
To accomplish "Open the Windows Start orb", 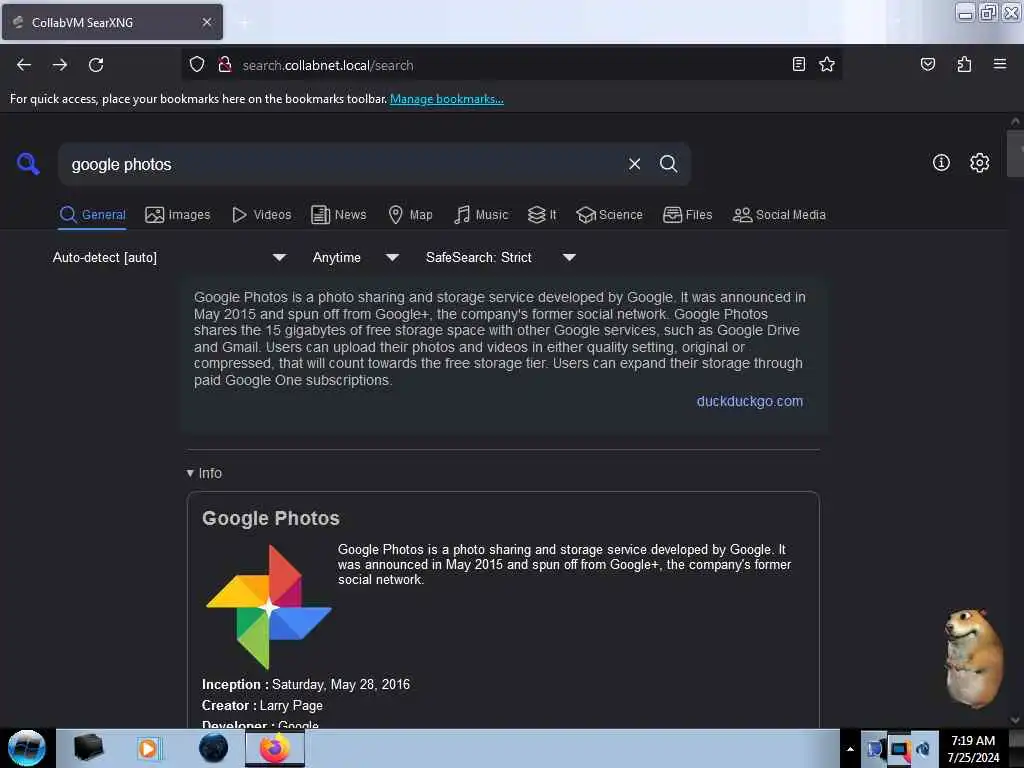I will click(x=27, y=748).
